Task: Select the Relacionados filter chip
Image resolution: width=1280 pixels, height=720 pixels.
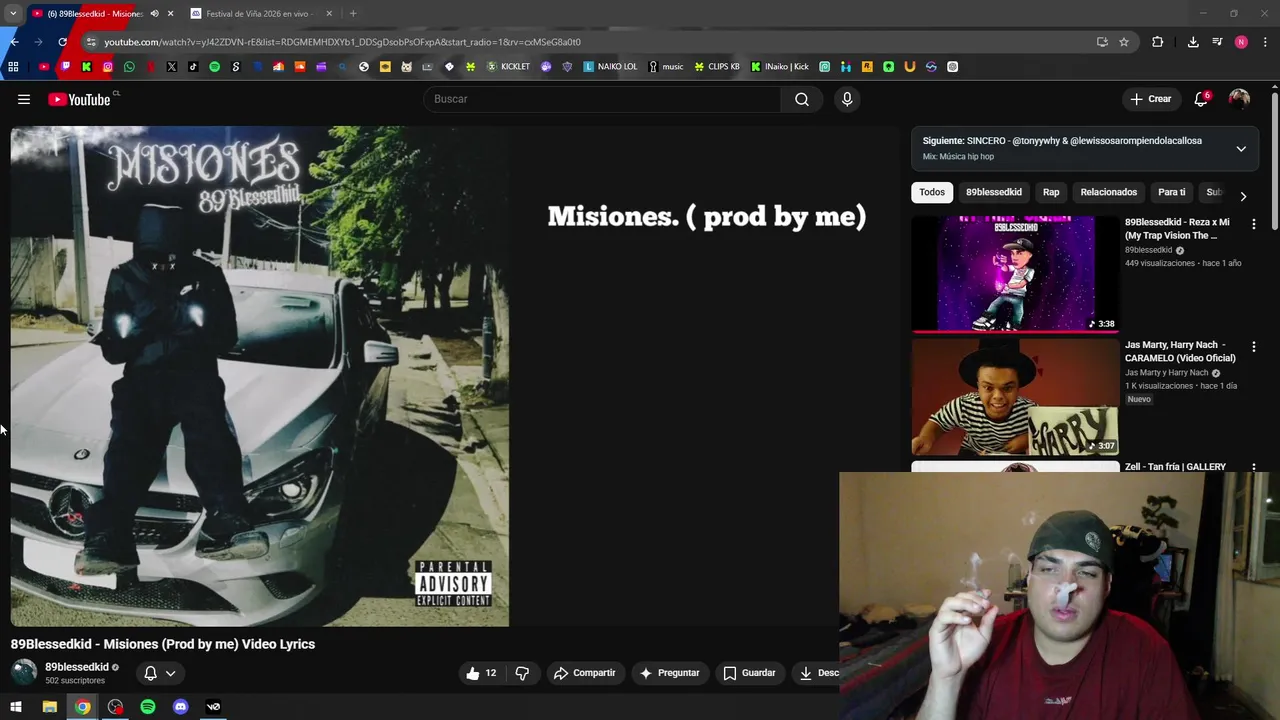Action: tap(1108, 192)
